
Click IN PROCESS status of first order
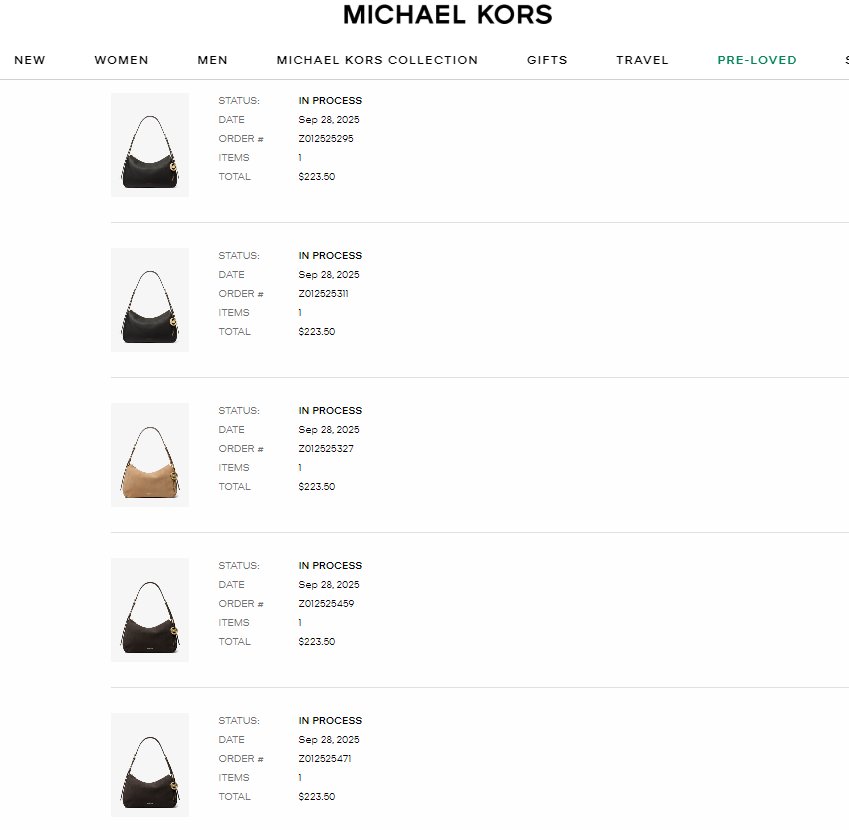click(x=330, y=101)
